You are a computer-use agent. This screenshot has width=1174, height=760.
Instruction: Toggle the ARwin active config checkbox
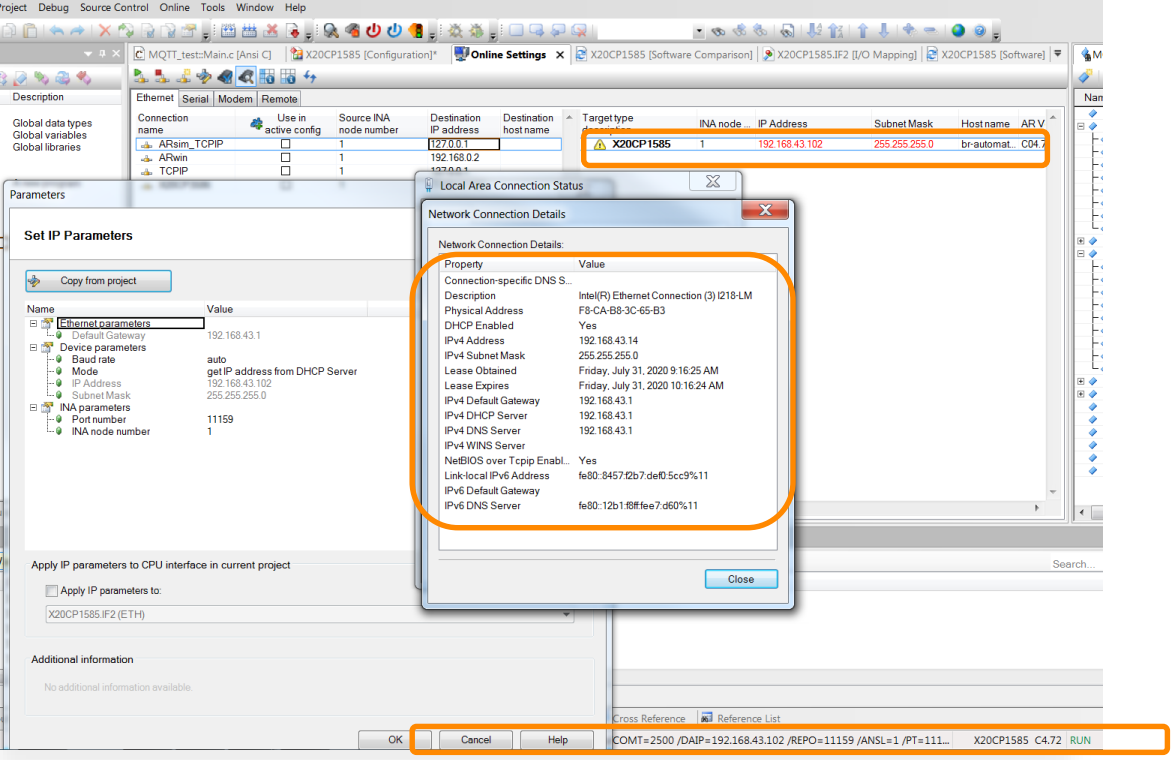pos(285,158)
